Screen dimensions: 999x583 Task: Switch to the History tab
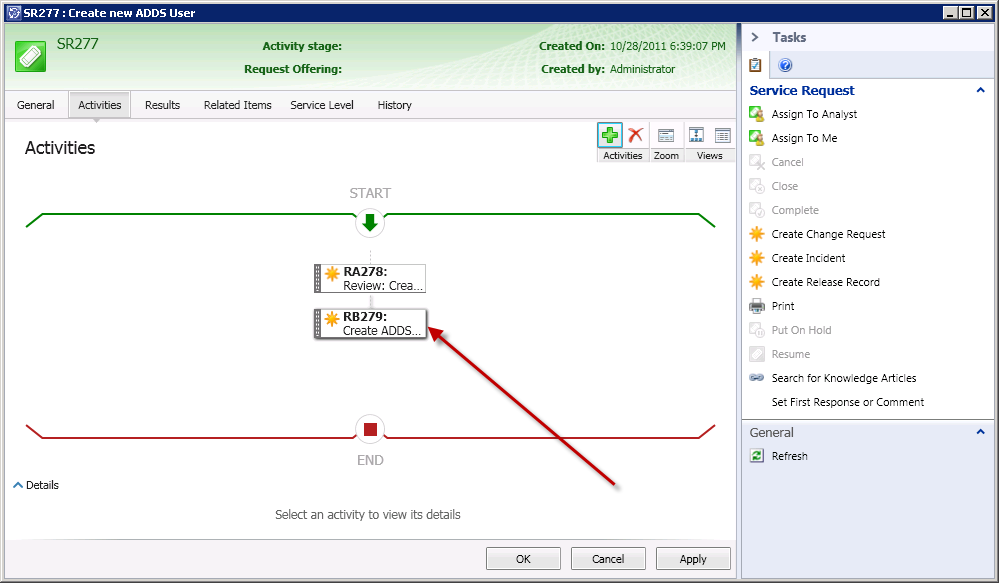click(394, 105)
